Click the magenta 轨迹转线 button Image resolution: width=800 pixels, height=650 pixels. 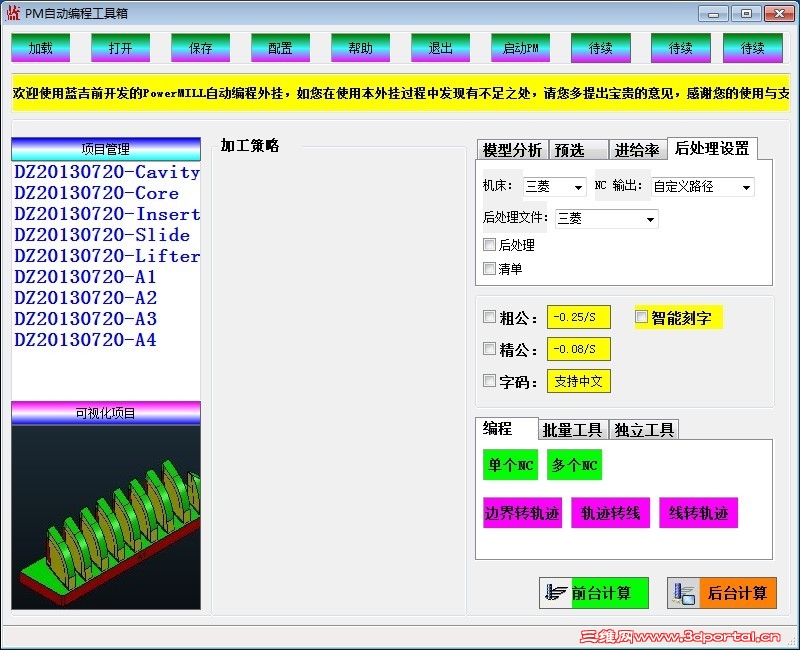tap(610, 513)
